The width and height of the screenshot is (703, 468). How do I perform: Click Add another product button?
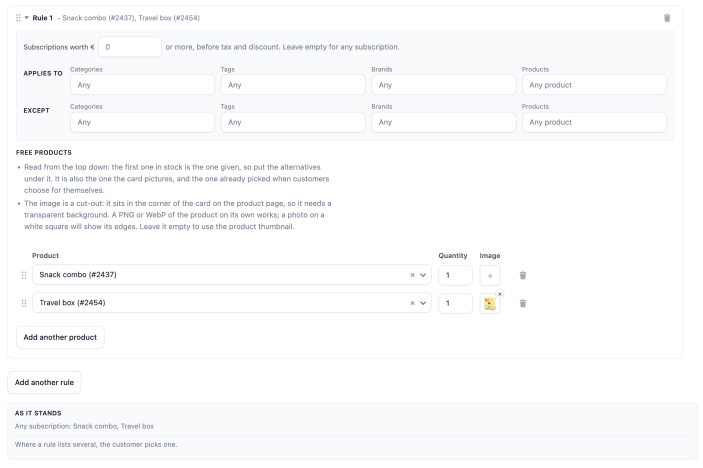[60, 337]
